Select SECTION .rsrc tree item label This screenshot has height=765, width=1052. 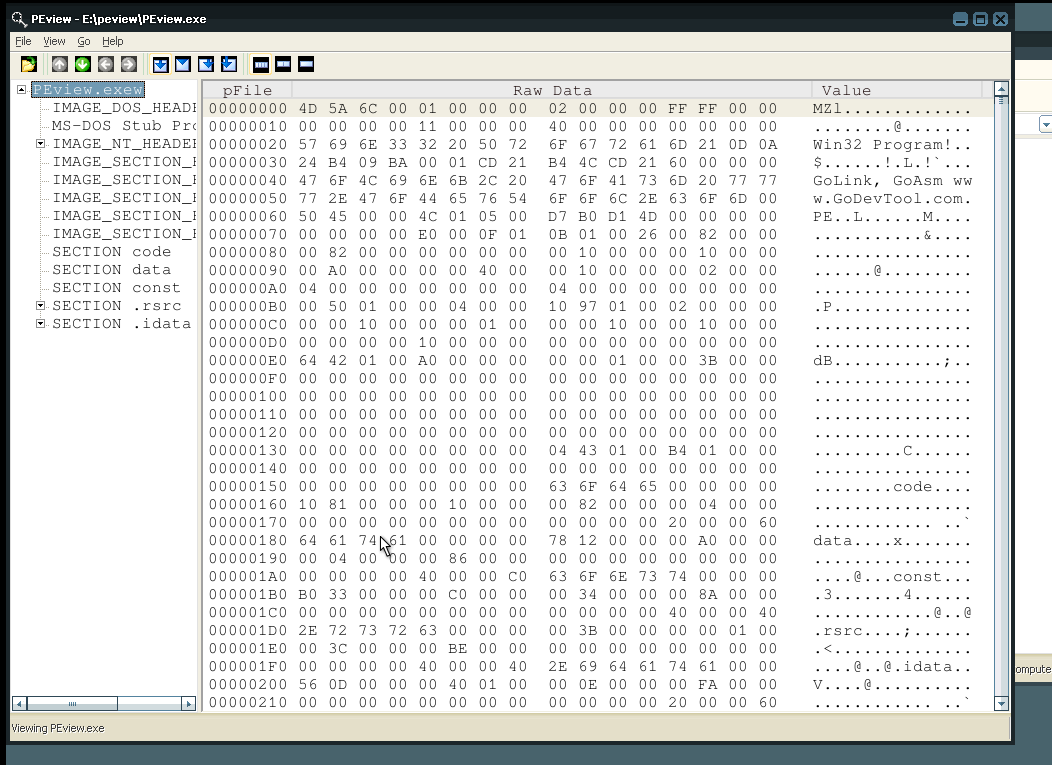click(x=117, y=305)
